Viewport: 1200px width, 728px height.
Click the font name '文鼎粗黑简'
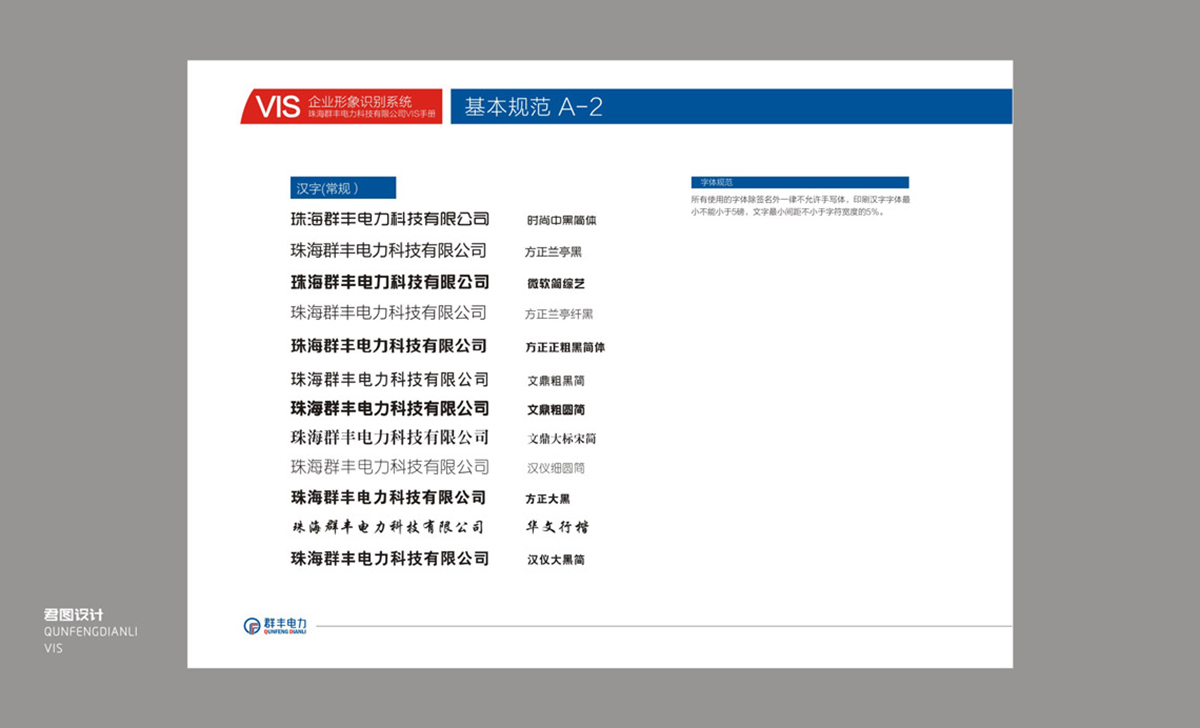(556, 381)
